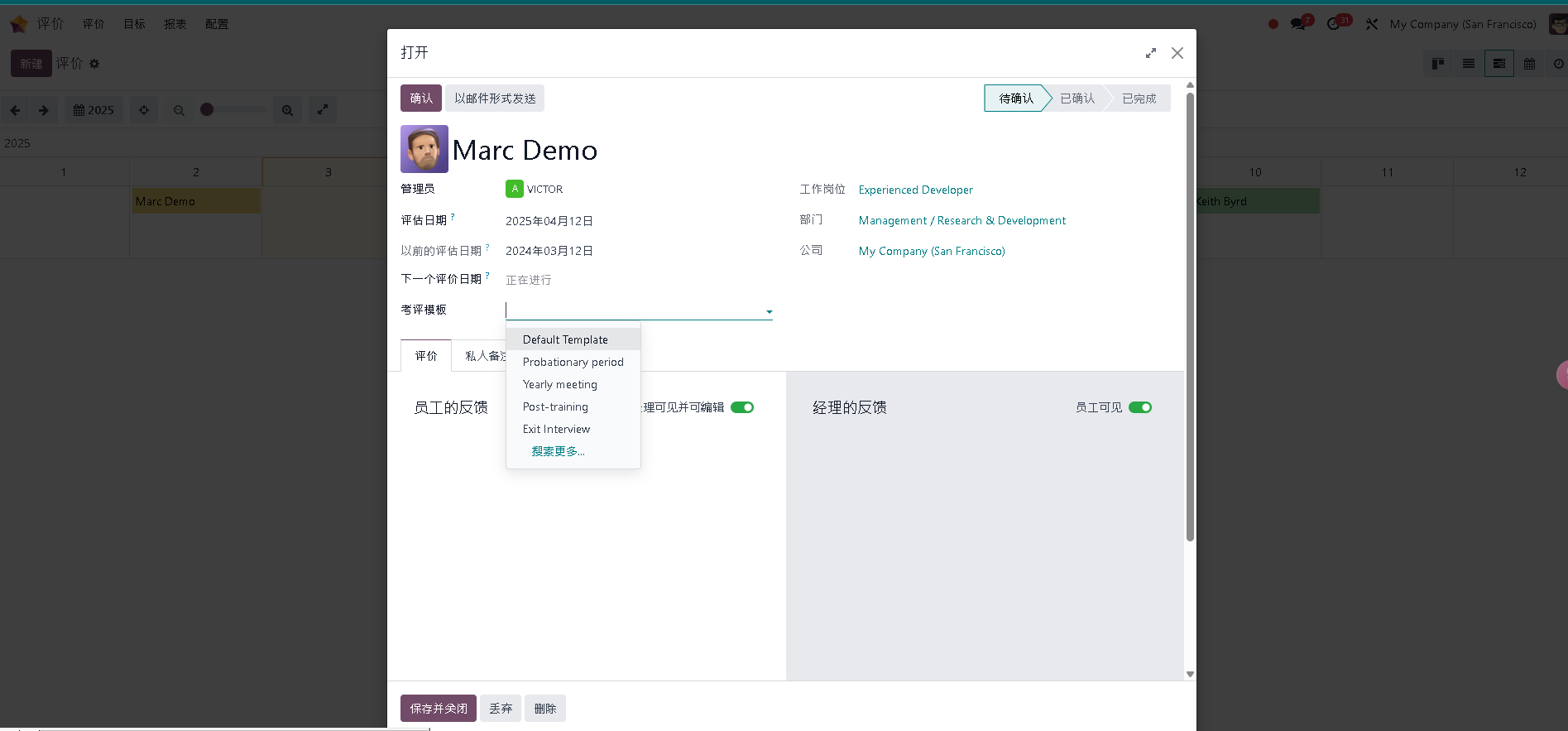Switch to the 评价 tab

pos(426,356)
